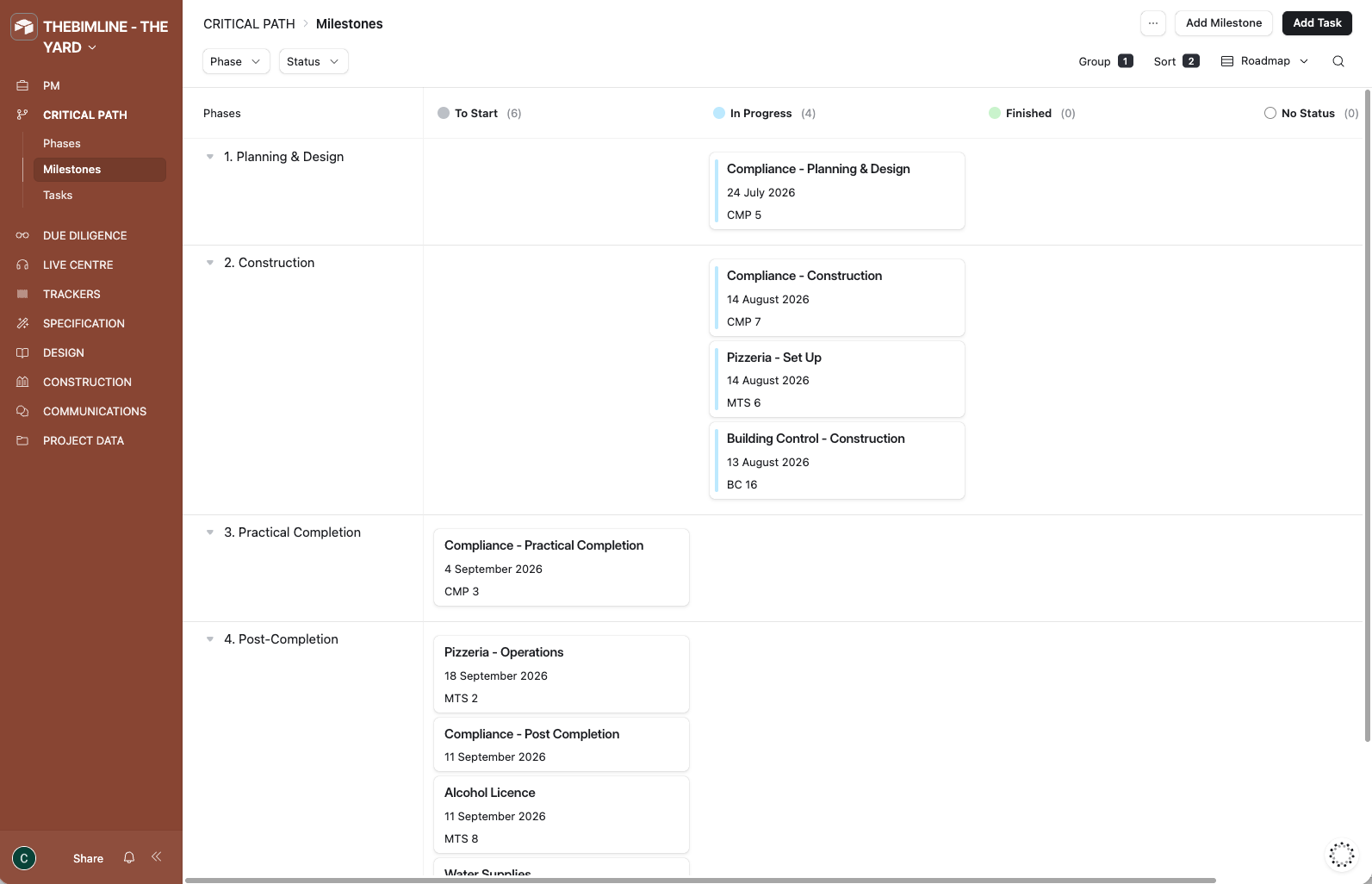Open Pizzeria - Set Up card

click(837, 379)
